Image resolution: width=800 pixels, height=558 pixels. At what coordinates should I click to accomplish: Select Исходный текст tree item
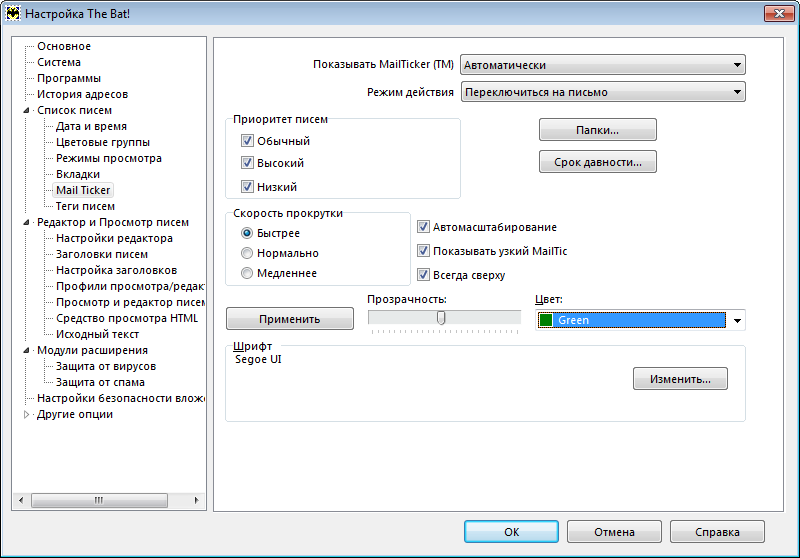point(97,335)
